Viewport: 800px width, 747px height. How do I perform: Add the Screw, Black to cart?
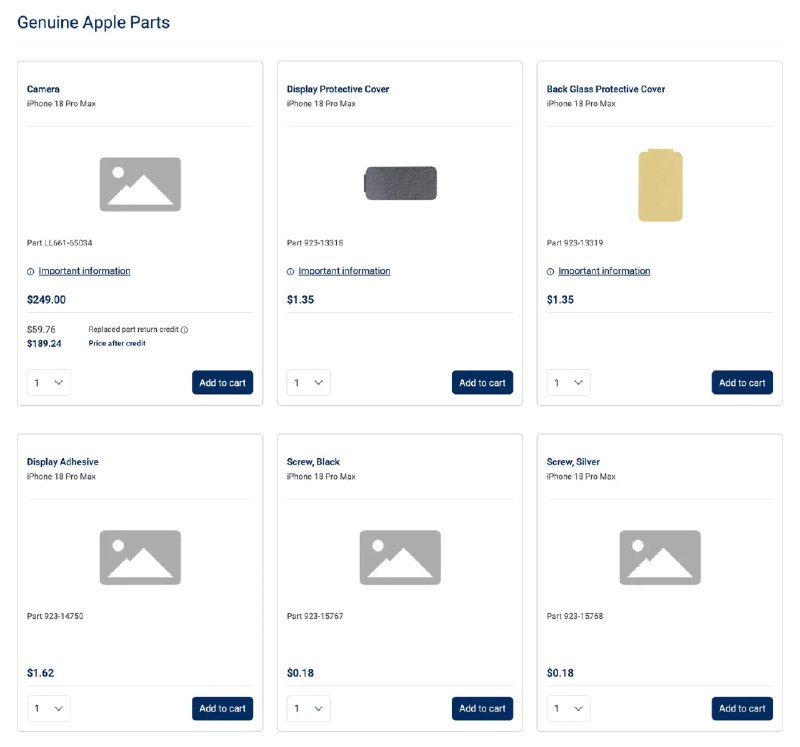[x=483, y=708]
